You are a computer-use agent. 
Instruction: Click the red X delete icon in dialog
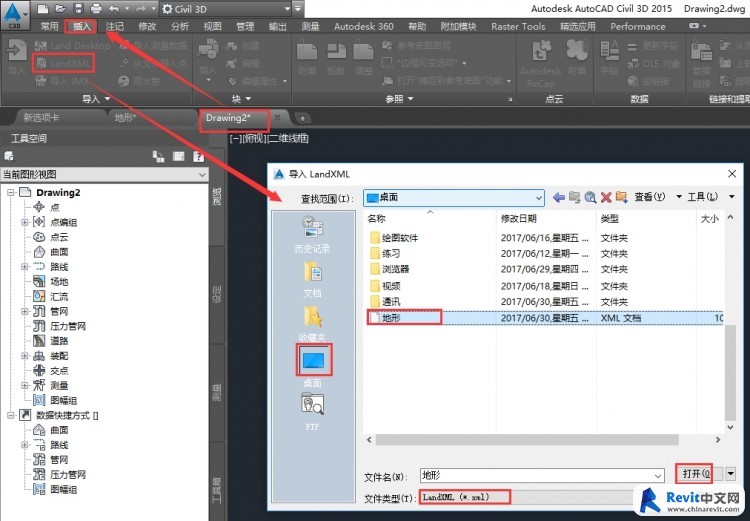coord(606,197)
